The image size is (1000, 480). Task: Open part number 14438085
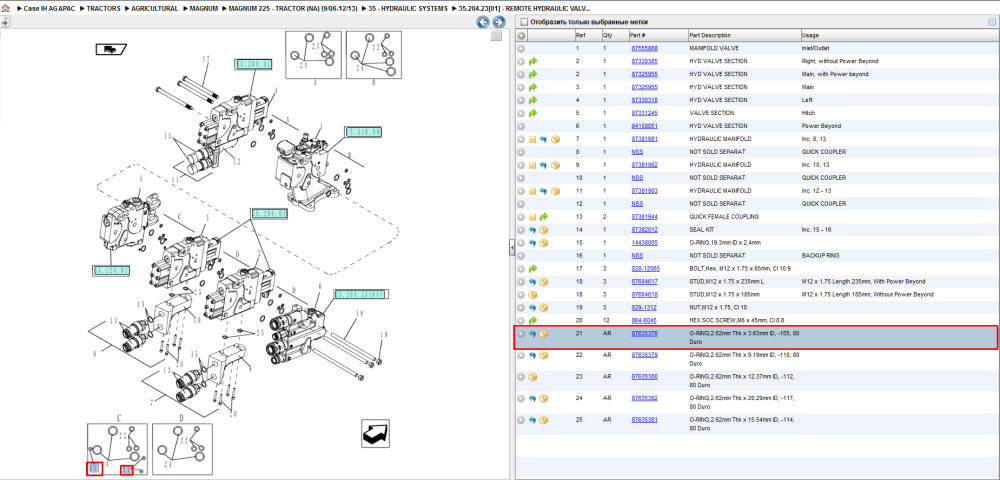point(644,242)
